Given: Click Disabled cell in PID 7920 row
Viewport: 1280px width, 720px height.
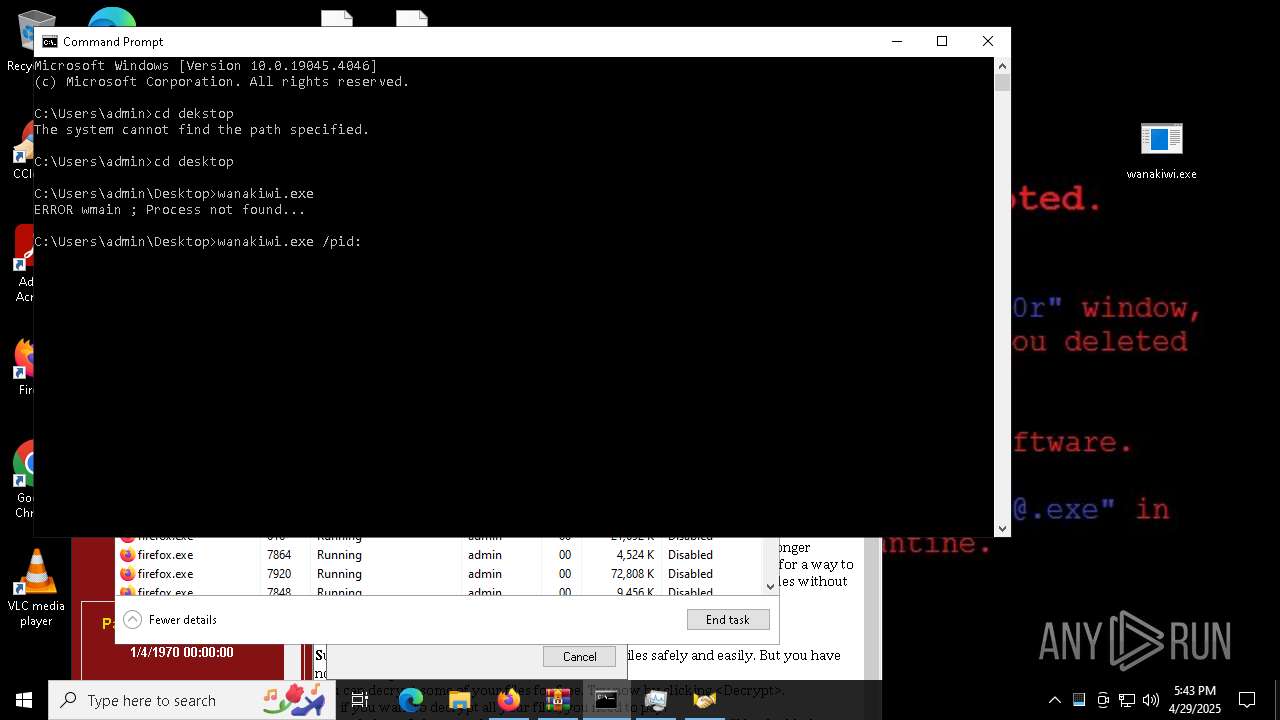Looking at the screenshot, I should tap(690, 574).
